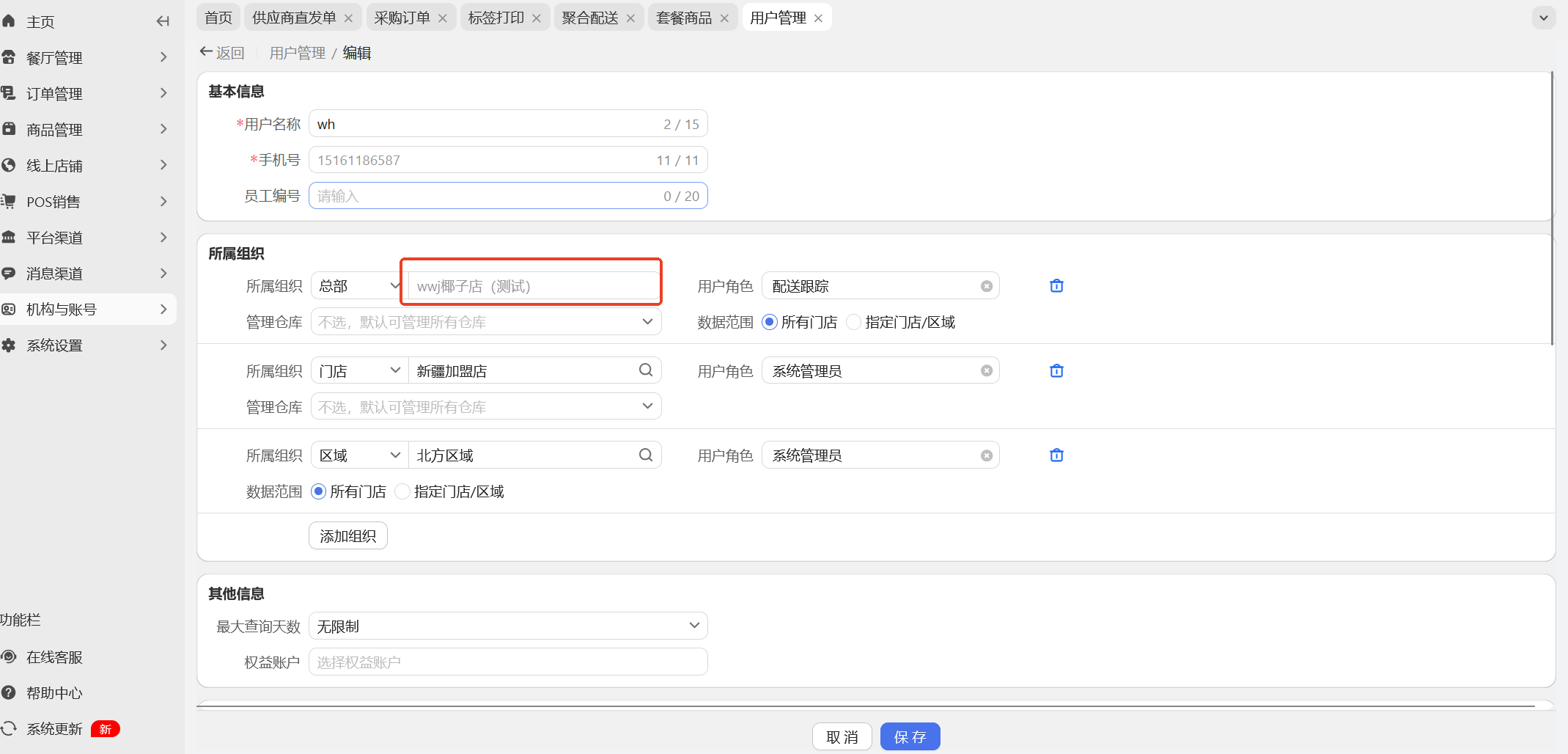Viewport: 1568px width, 754px height.
Task: Switch to the 采购订单 tab
Action: click(402, 18)
